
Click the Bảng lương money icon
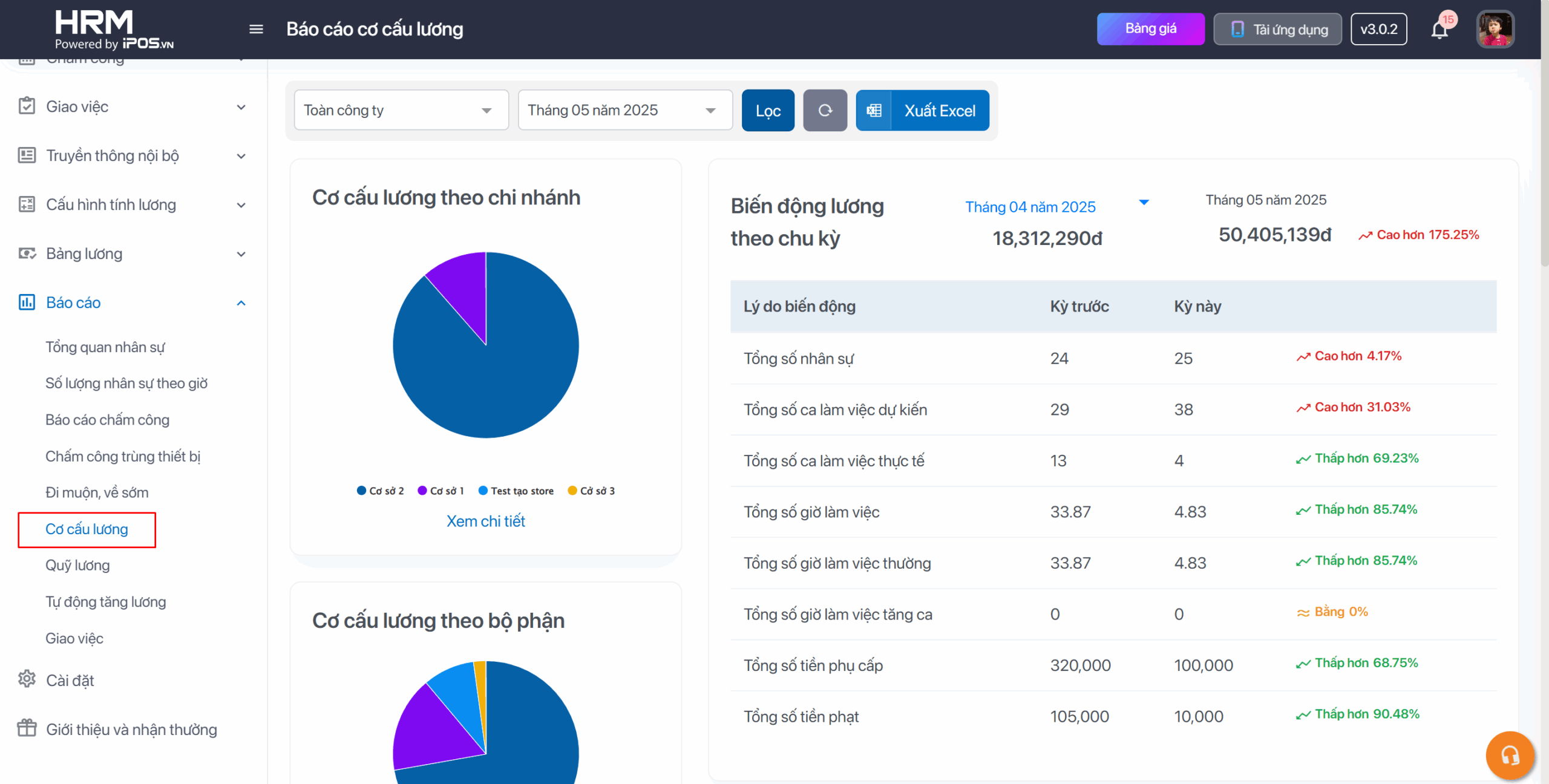[27, 253]
